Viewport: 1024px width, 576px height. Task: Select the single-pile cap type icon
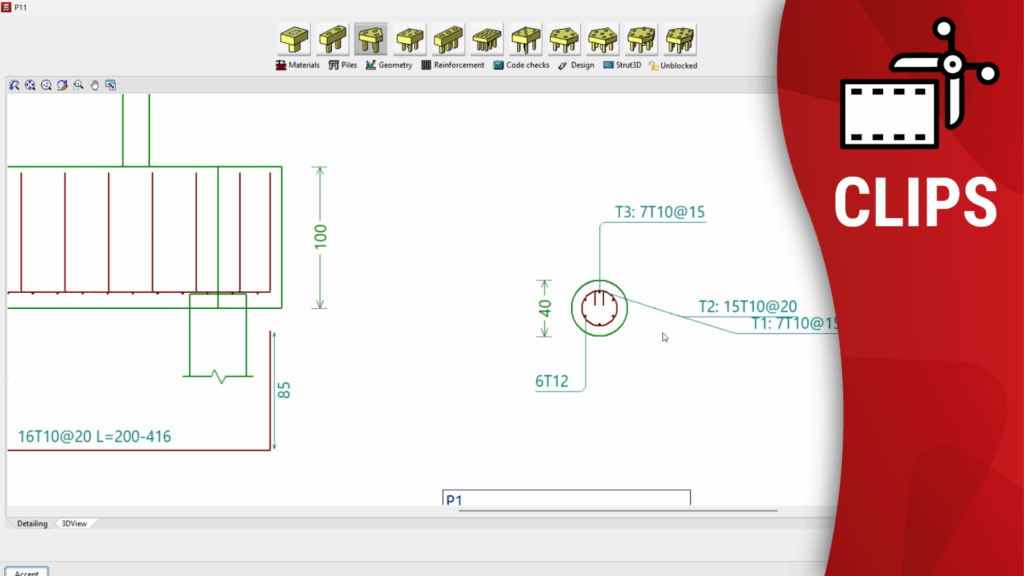293,40
